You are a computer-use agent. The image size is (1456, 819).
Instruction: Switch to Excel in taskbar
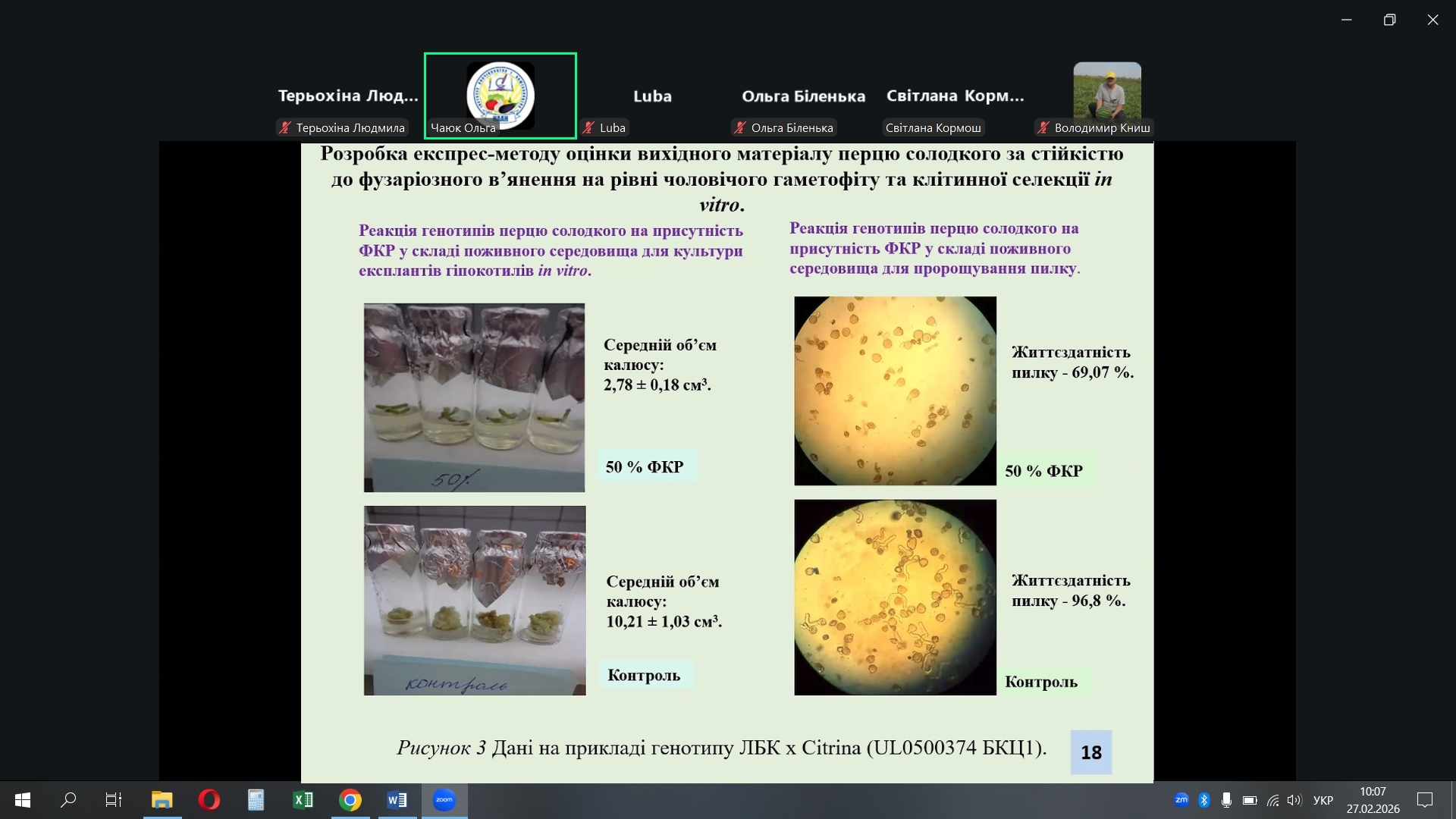pos(303,800)
